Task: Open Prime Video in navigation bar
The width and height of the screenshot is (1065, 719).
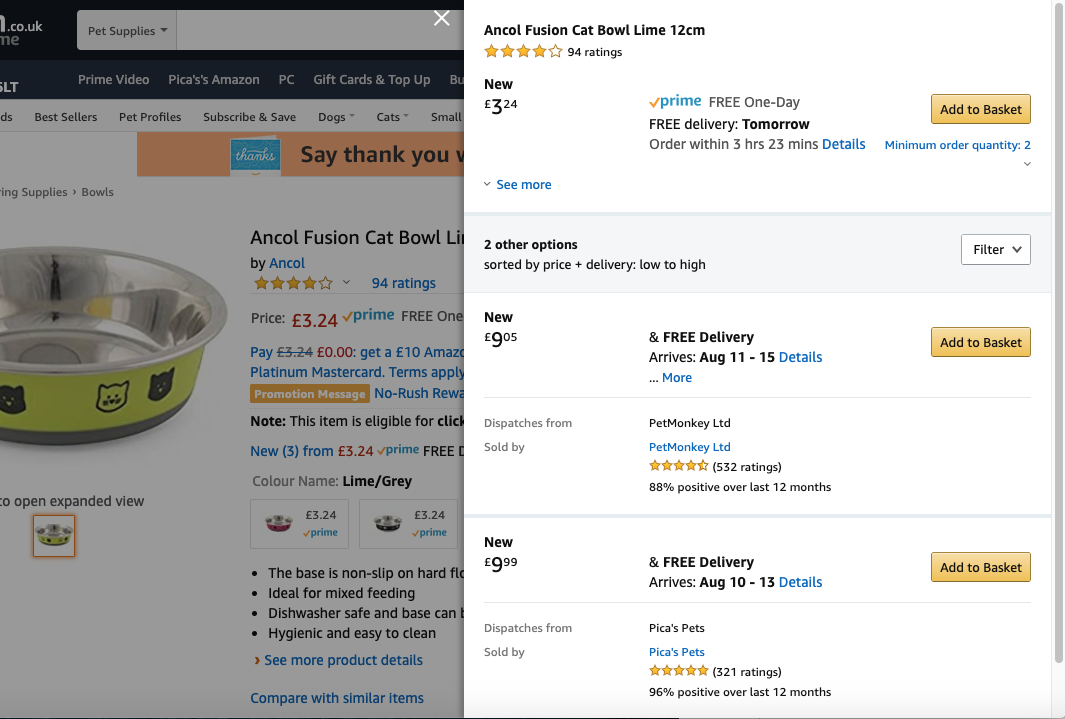Action: point(114,80)
